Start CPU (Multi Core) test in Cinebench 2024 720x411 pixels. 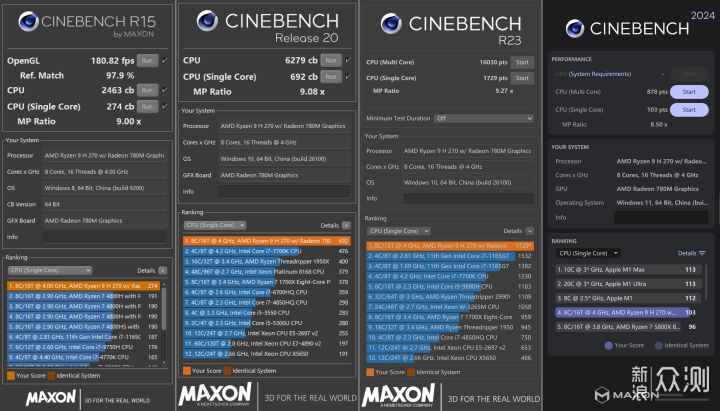tap(689, 92)
